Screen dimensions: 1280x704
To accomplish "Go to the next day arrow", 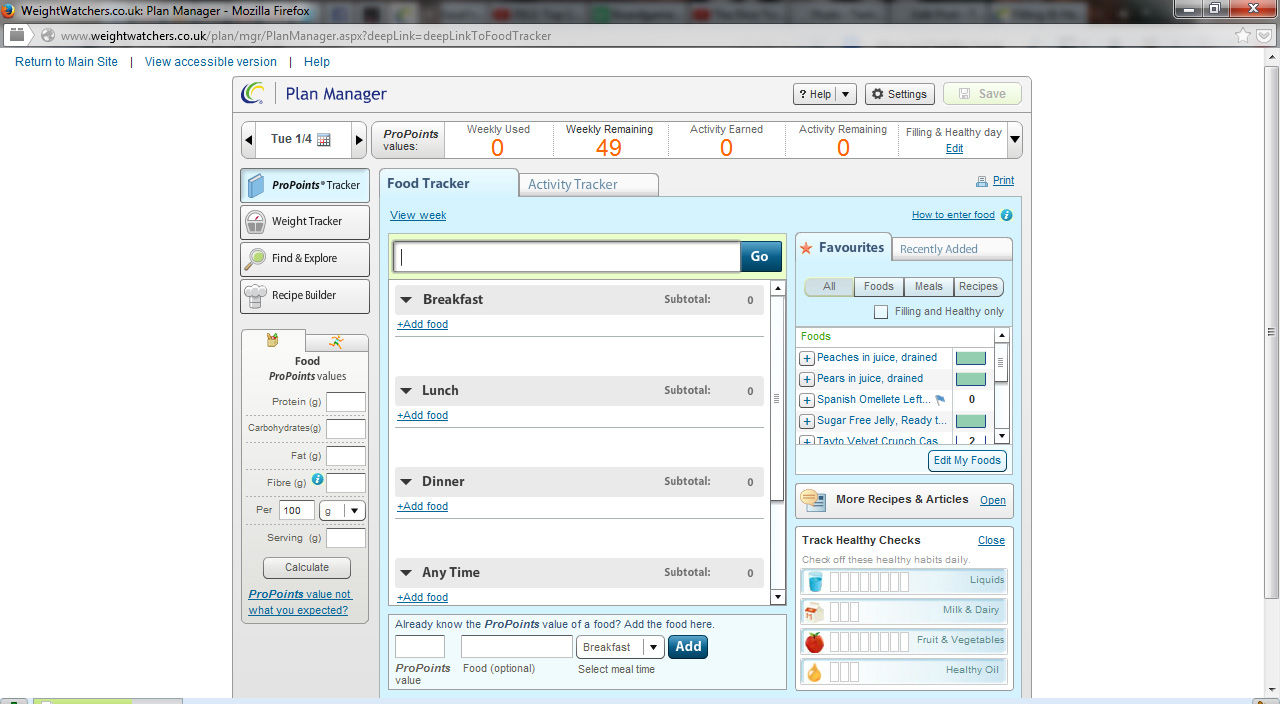I will point(359,140).
